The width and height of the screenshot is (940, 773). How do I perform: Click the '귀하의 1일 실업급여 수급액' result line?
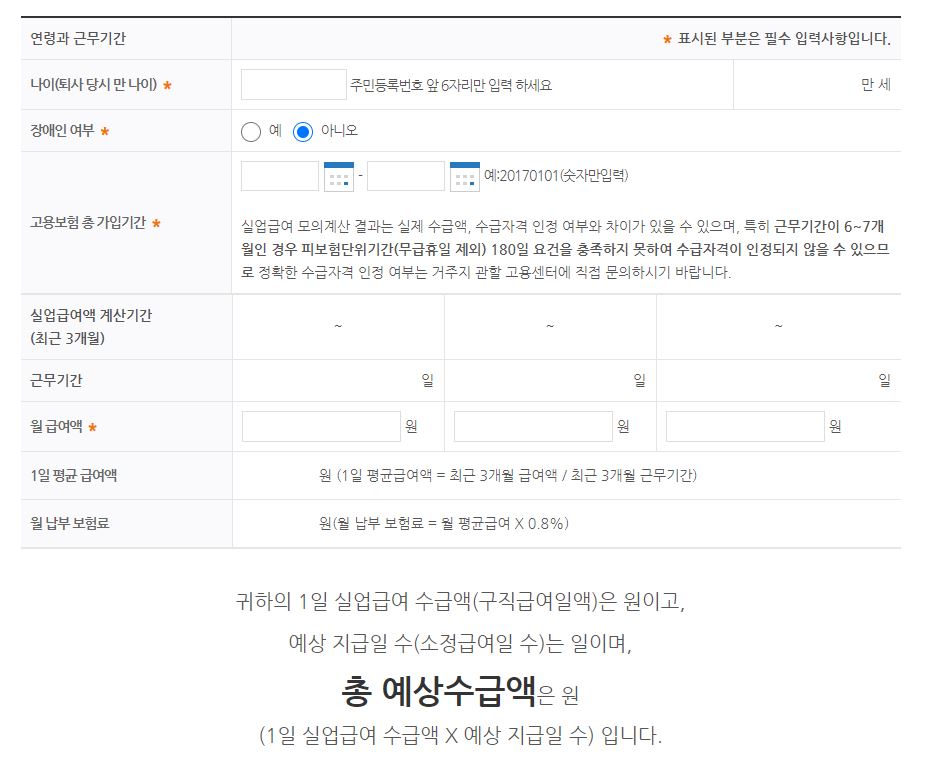click(460, 601)
